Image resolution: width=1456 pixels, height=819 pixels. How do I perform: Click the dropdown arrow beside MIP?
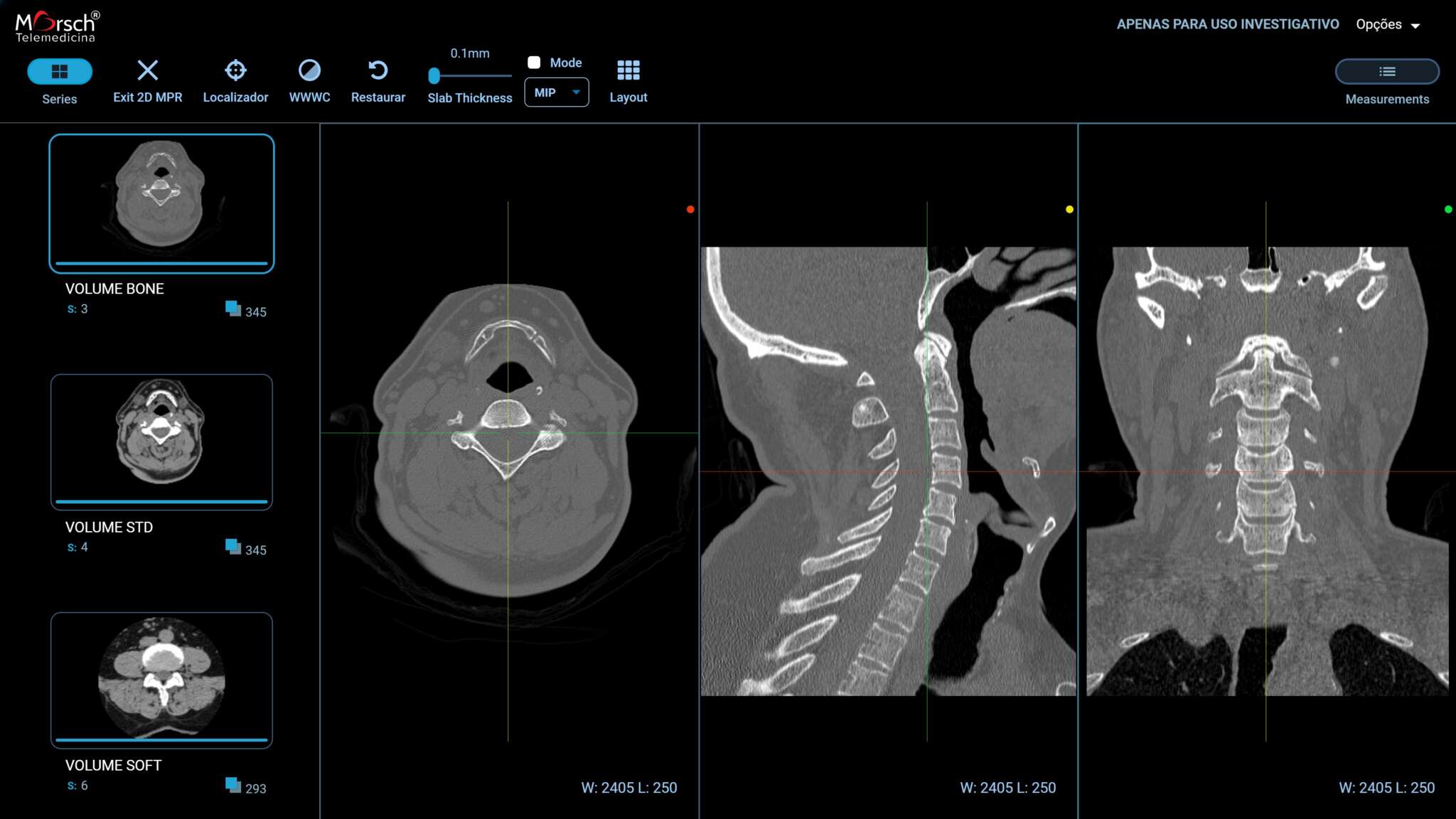576,92
